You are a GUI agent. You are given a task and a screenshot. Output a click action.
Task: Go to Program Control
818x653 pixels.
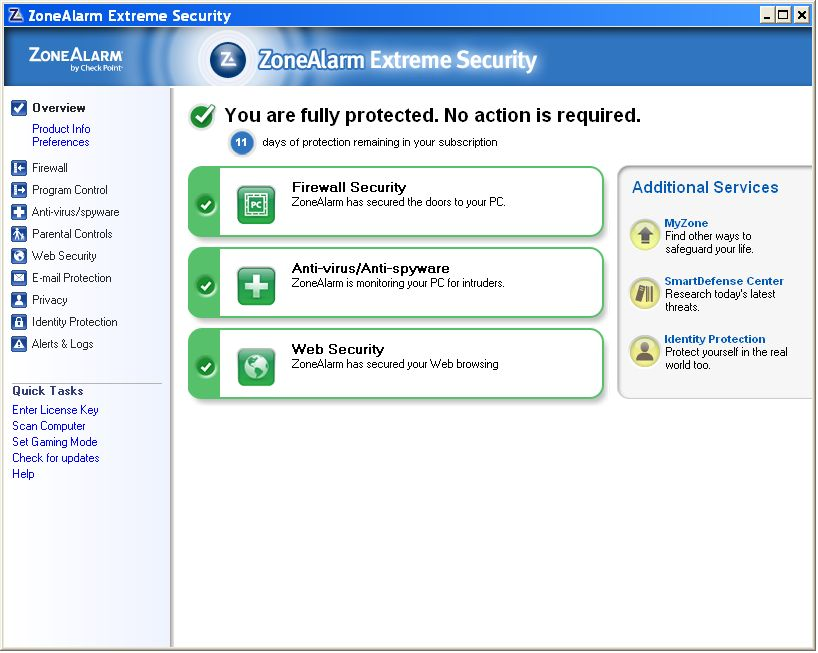[70, 190]
